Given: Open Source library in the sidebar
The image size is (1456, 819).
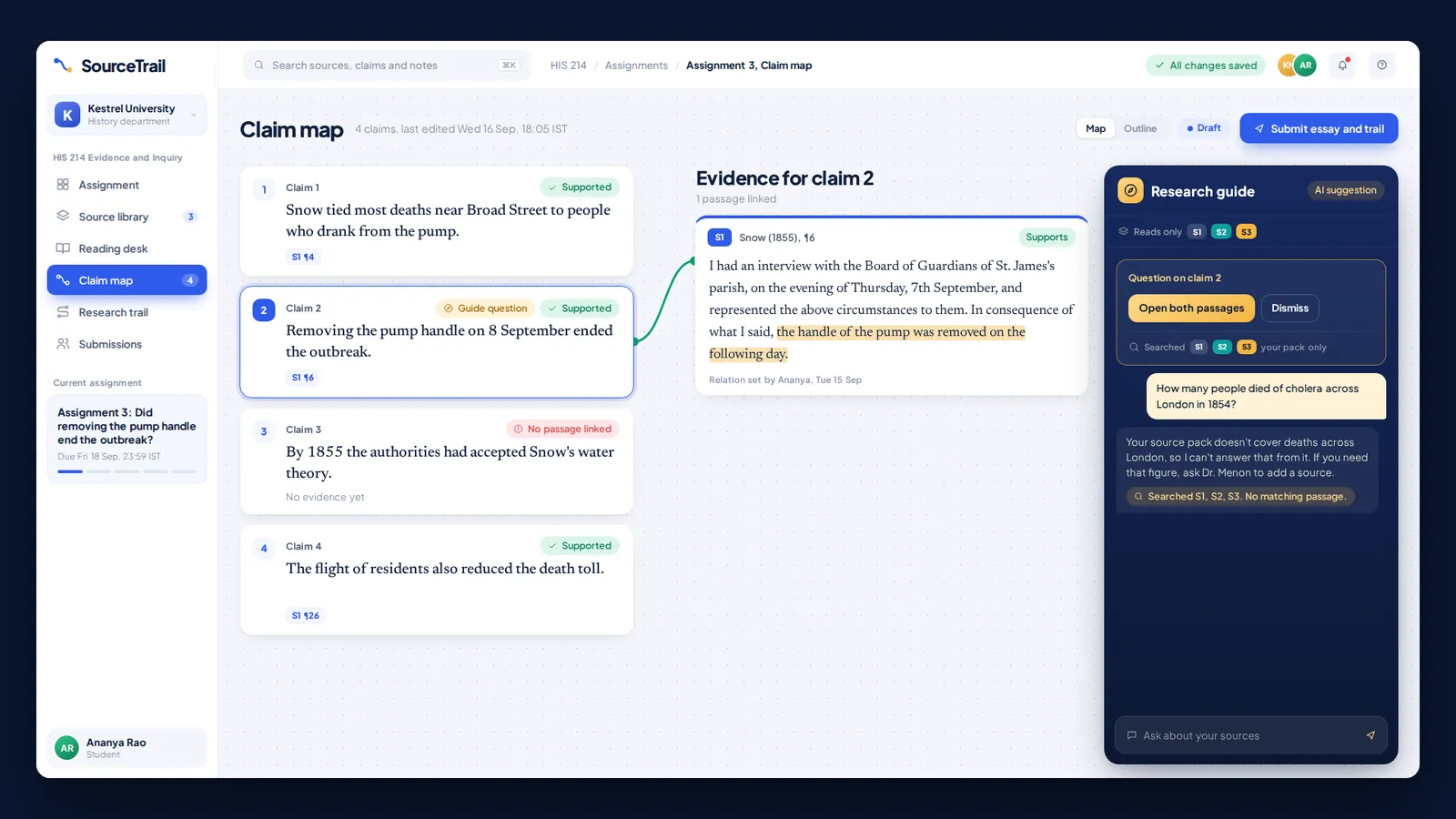Looking at the screenshot, I should coord(126,217).
